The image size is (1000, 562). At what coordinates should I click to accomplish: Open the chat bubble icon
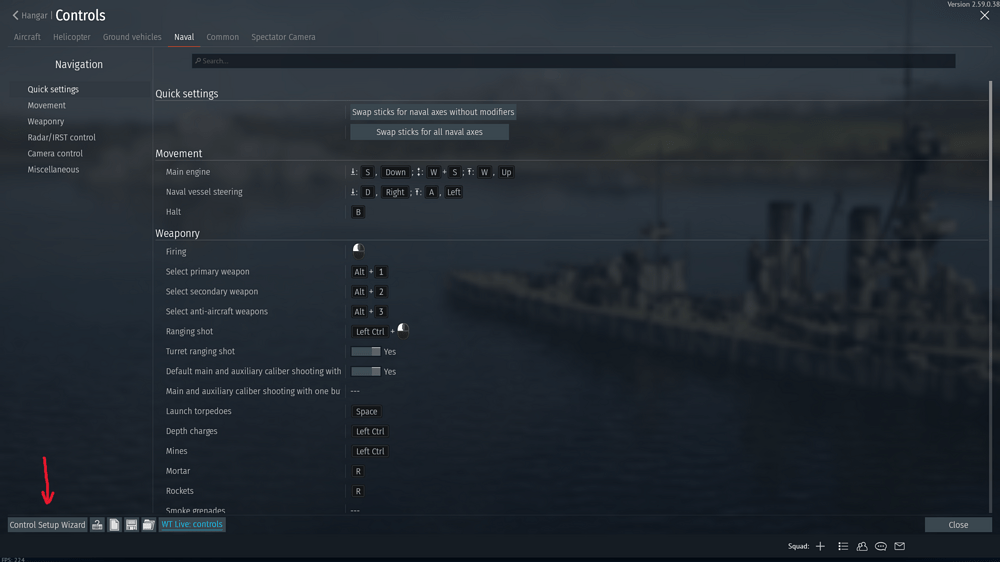coord(881,546)
